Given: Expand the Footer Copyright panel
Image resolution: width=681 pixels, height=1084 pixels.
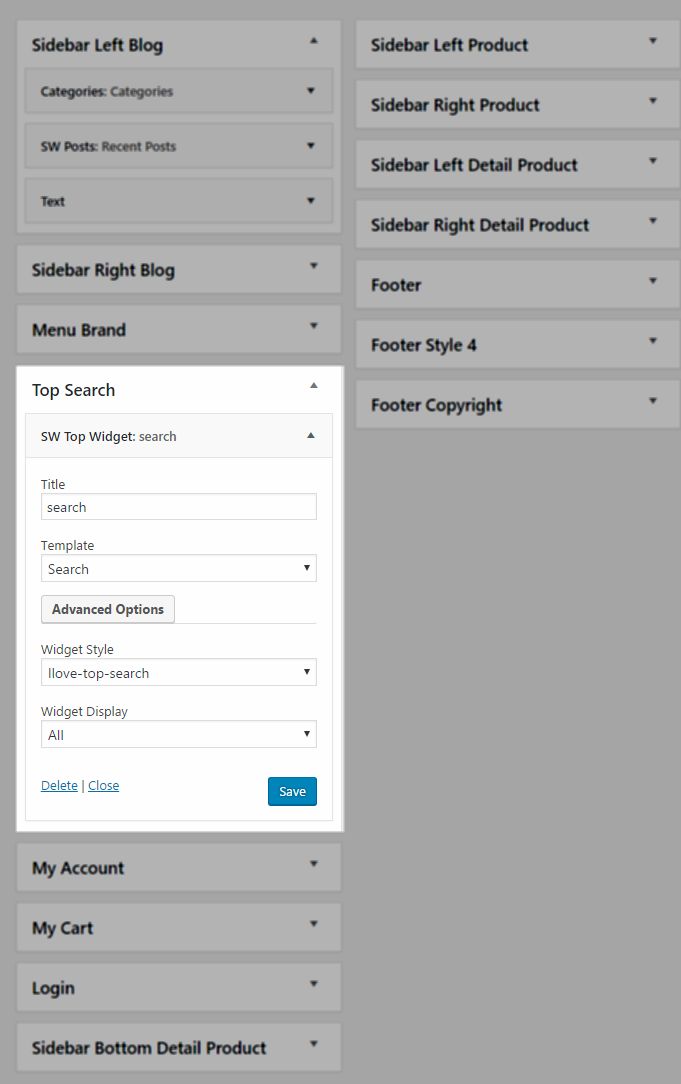Looking at the screenshot, I should coord(517,404).
